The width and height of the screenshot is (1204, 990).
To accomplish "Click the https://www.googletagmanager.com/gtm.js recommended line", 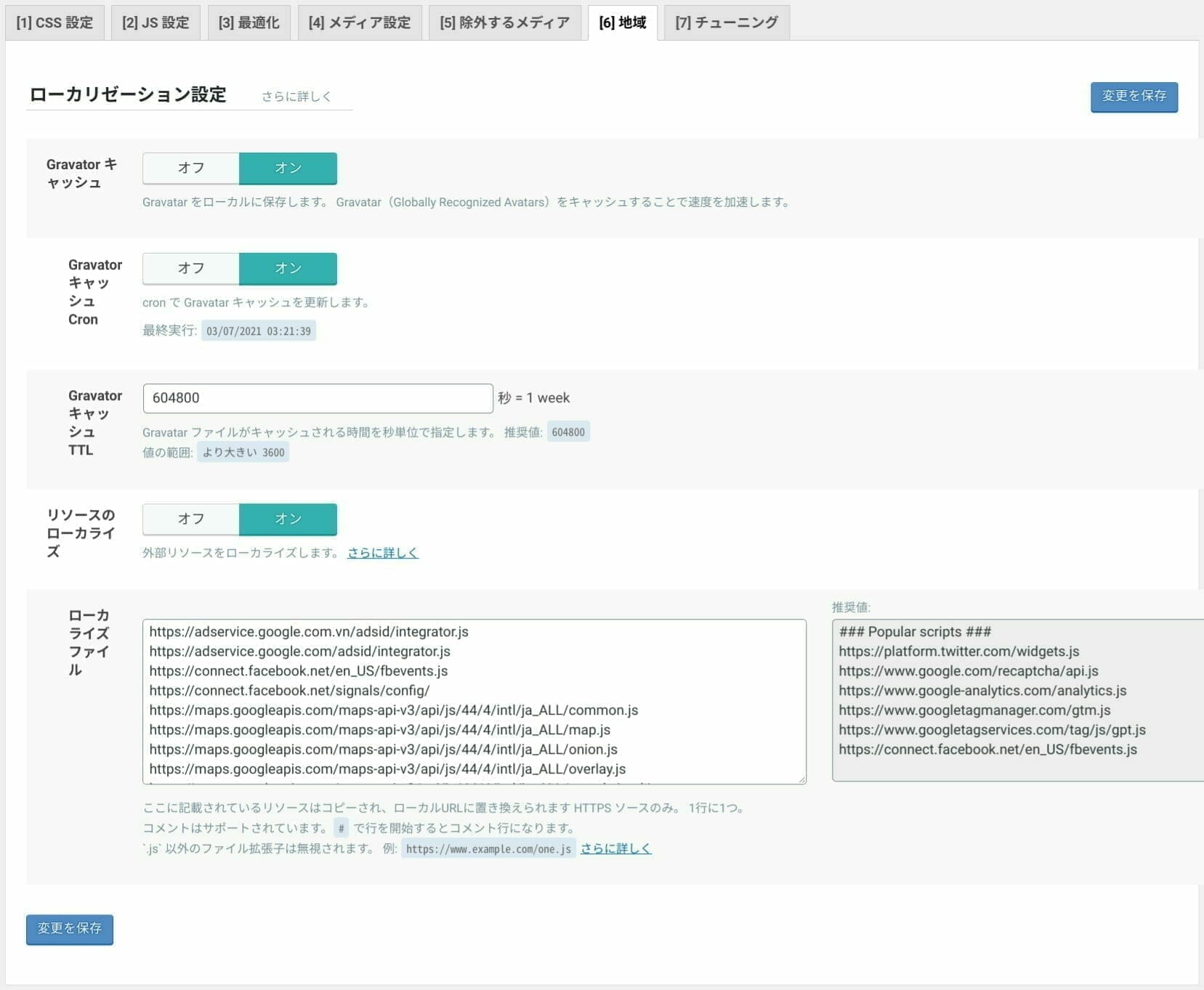I will click(x=974, y=710).
